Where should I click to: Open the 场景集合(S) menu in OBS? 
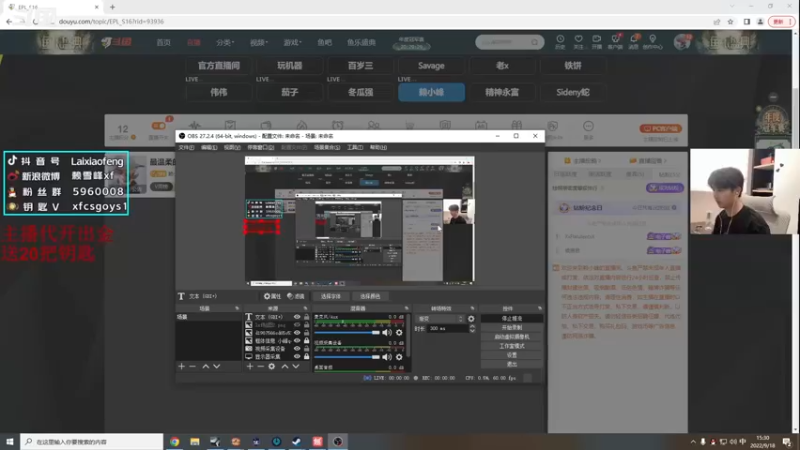327,147
